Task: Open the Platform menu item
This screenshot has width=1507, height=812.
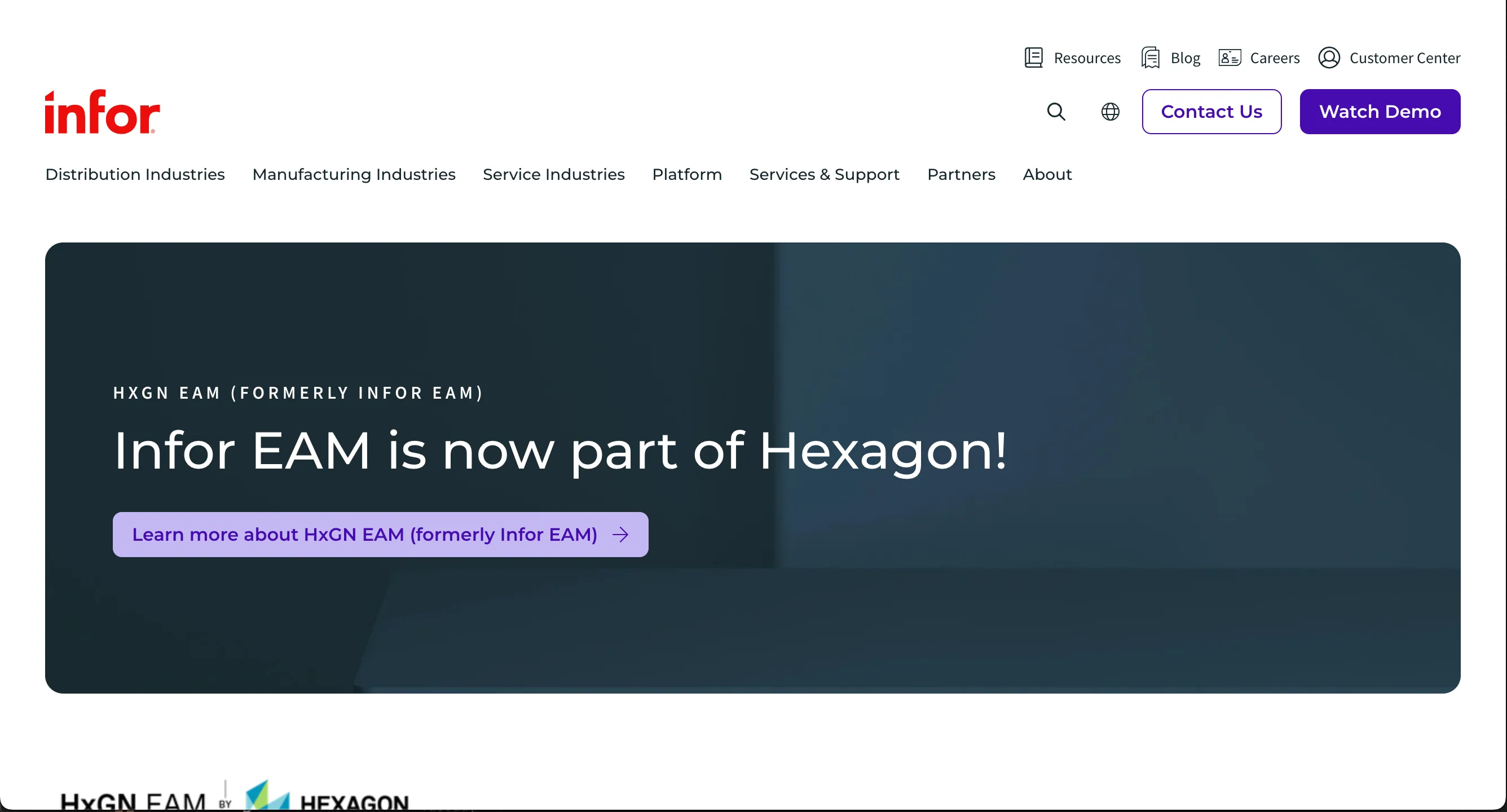Action: (687, 174)
